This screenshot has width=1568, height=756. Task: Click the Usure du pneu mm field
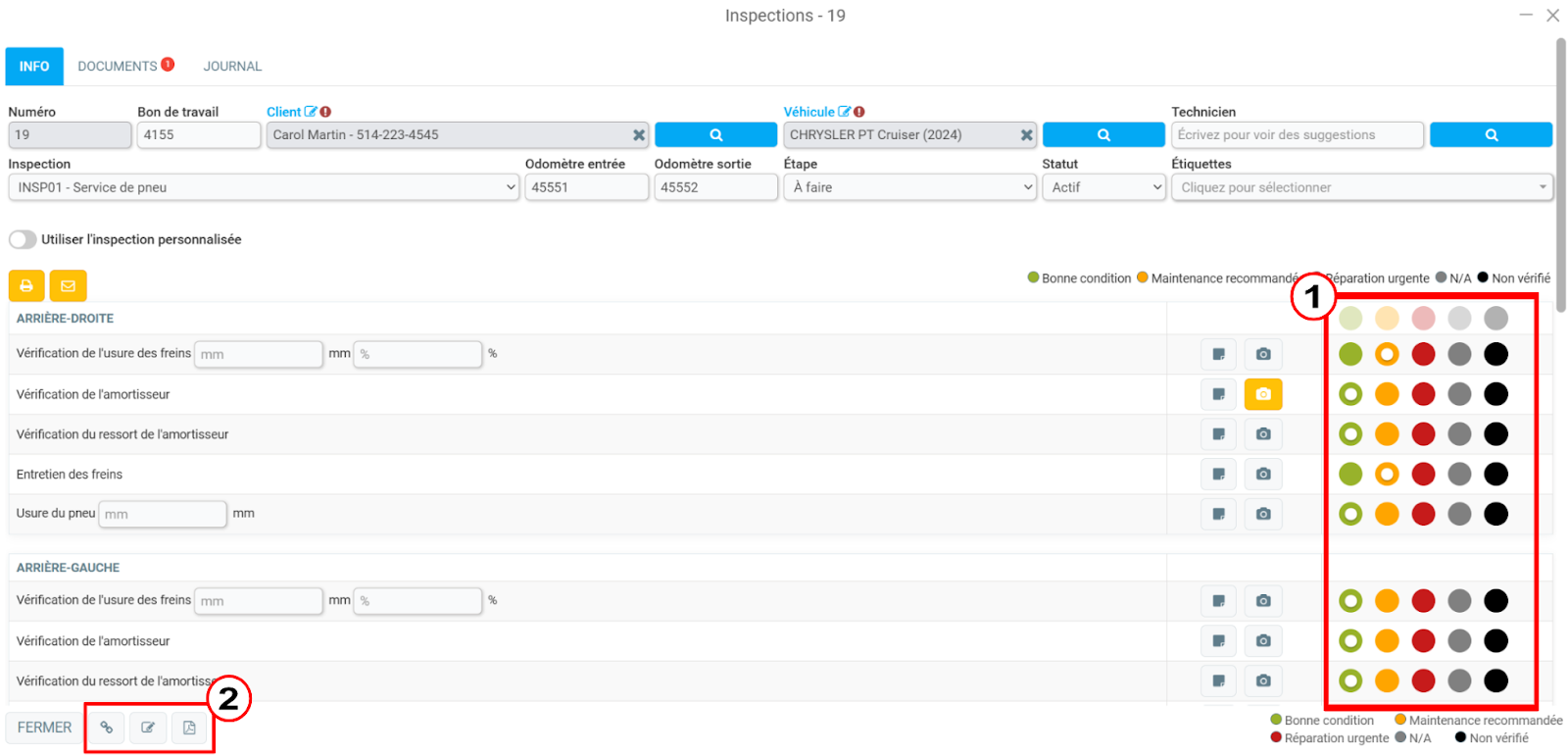(163, 514)
